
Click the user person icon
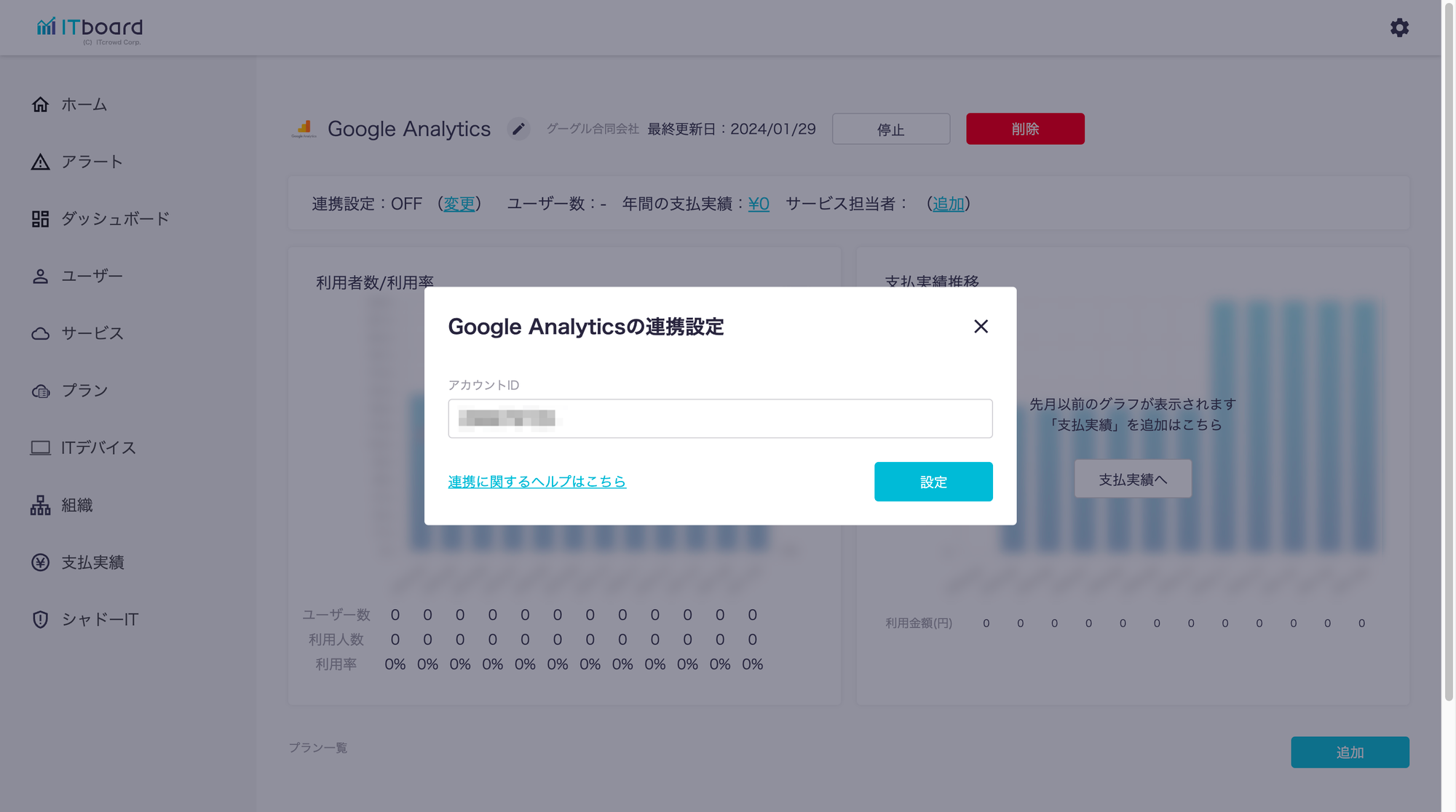coord(40,276)
